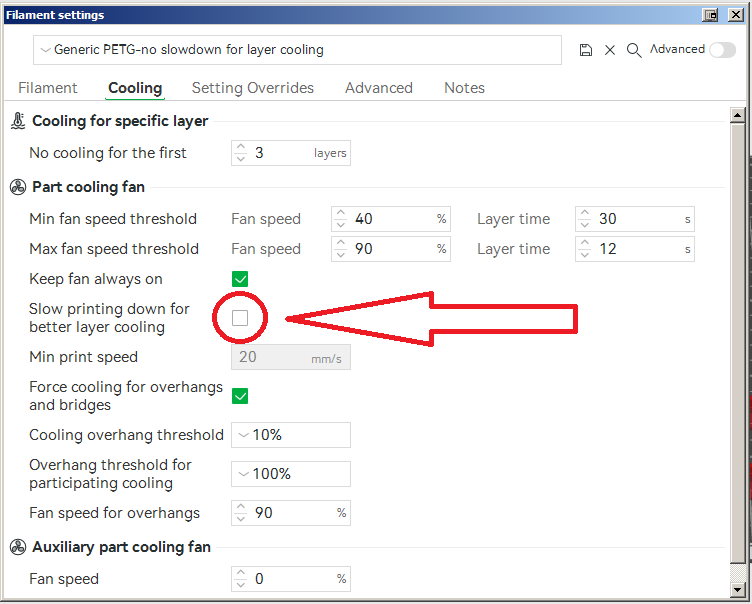Close the Filament settings window
The width and height of the screenshot is (752, 604).
[x=736, y=15]
